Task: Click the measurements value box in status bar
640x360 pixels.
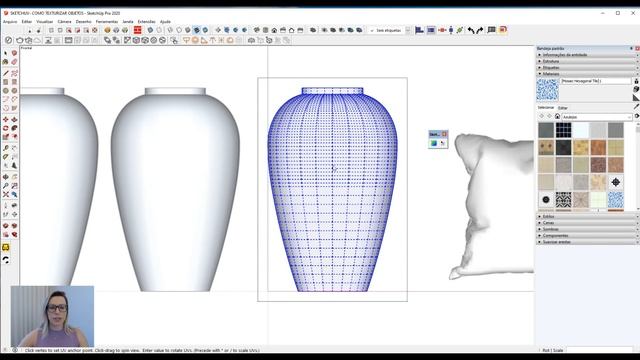Action: pos(599,350)
